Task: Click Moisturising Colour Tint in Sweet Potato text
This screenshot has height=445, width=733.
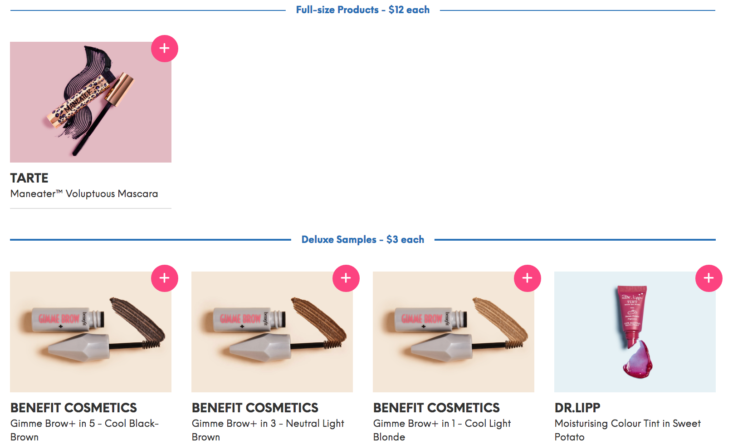Action: pos(628,430)
